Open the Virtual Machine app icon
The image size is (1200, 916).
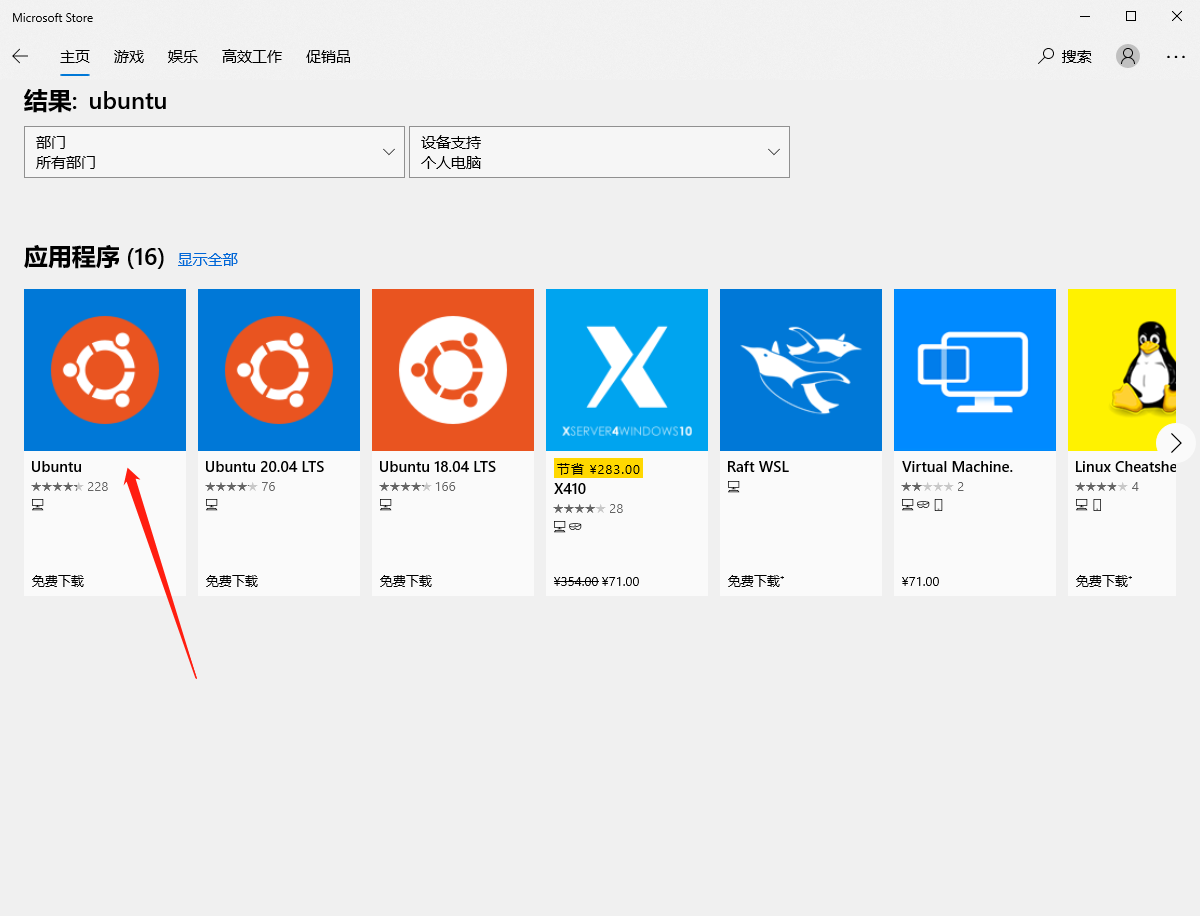point(975,370)
